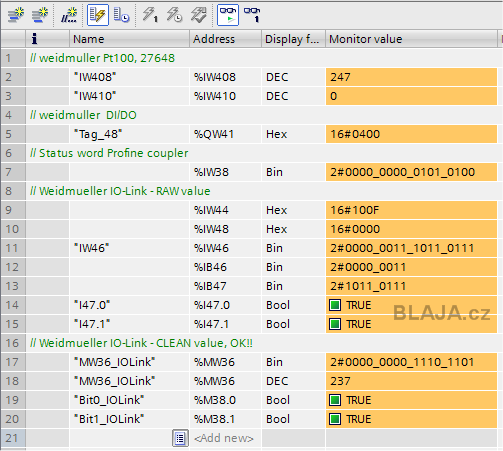Click the Insert comment line icon

pyautogui.click(x=69, y=15)
